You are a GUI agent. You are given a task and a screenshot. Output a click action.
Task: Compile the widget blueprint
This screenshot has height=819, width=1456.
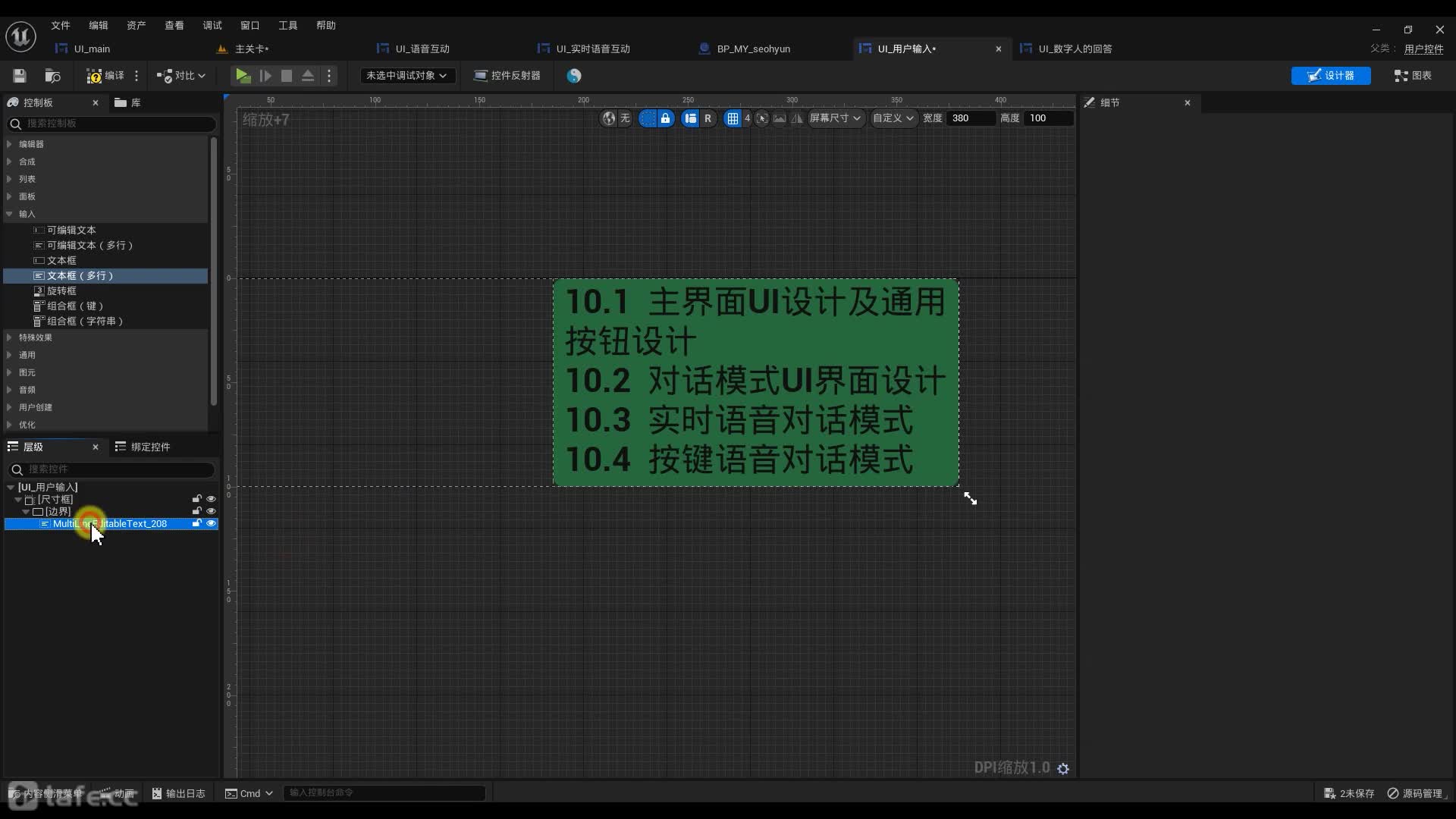click(105, 76)
